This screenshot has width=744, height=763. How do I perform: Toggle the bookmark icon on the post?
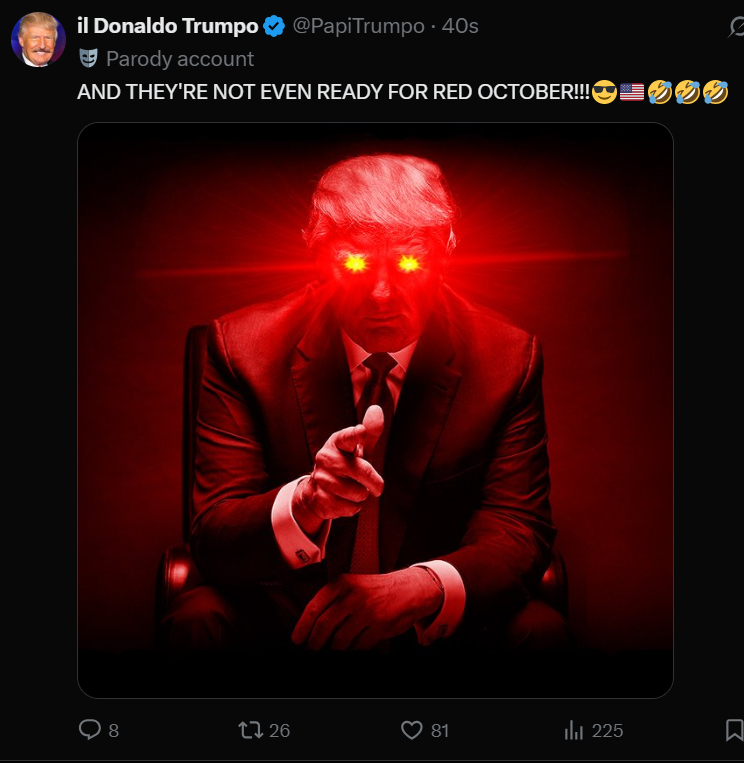[734, 730]
